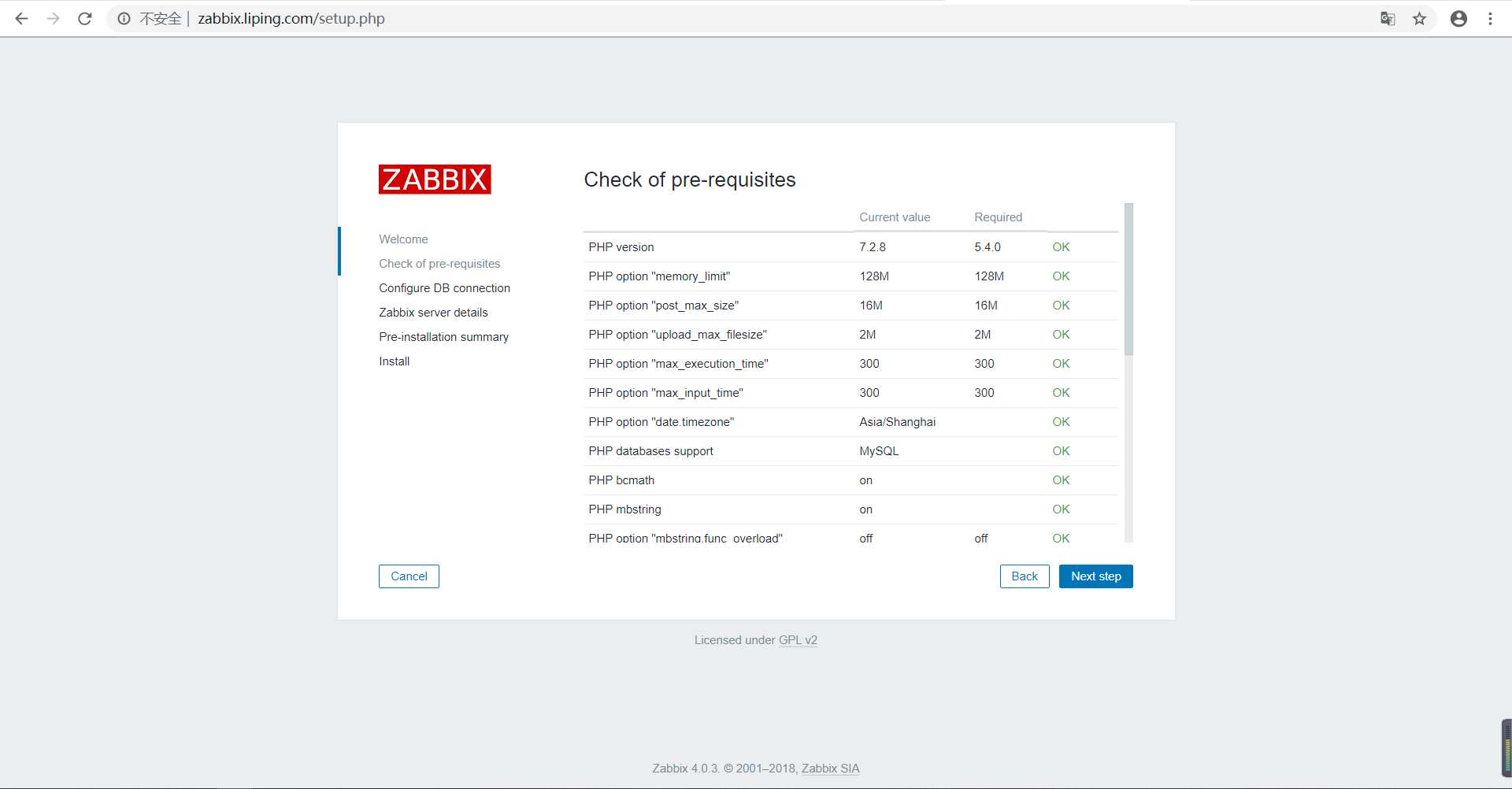Click the Check of pre-requisites heading

coord(690,180)
